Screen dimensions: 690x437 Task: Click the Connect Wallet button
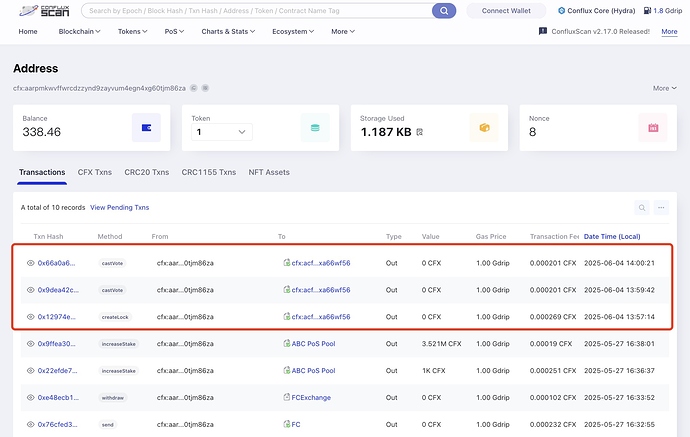tap(506, 11)
